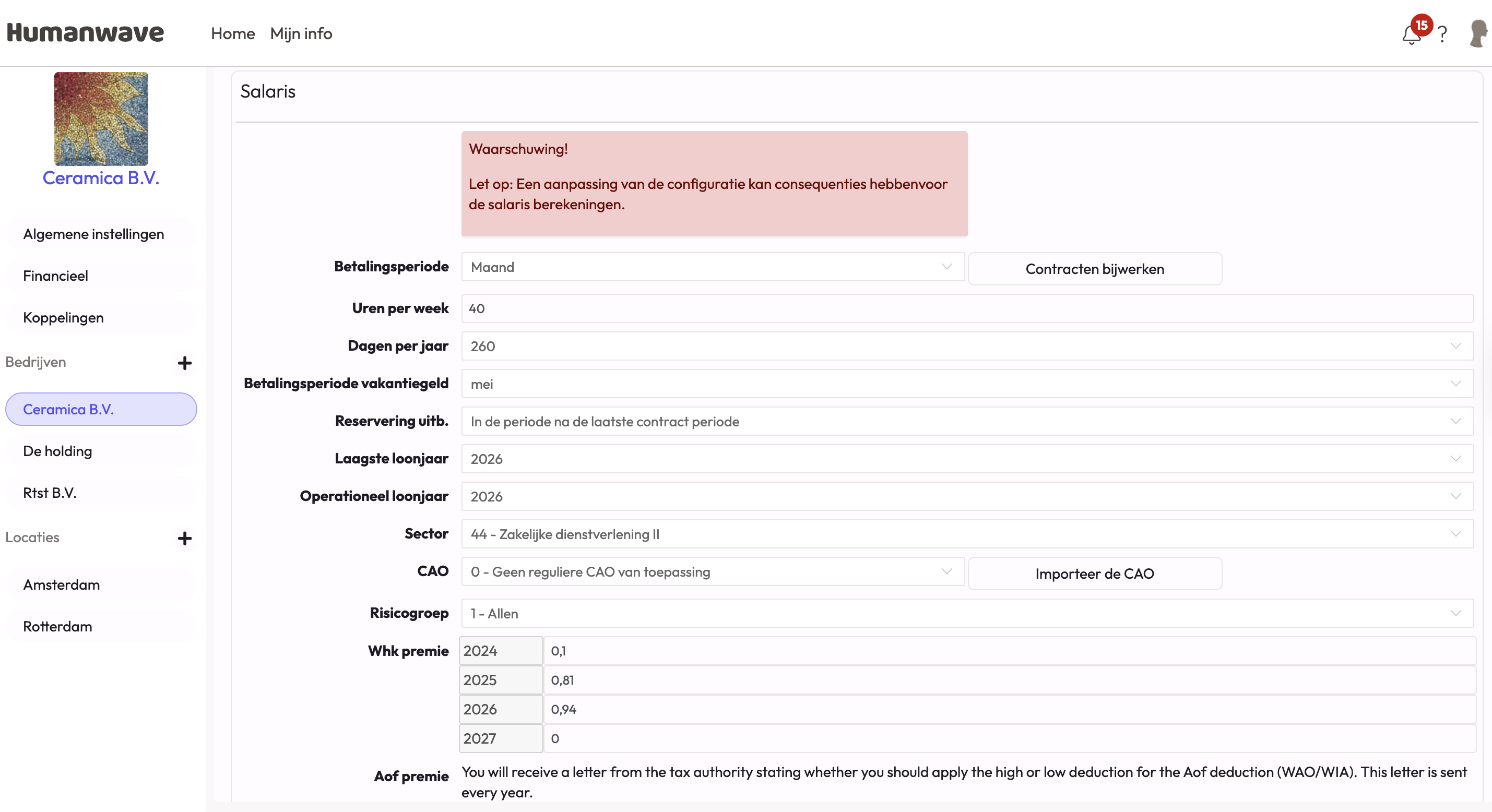Add a new location with plus icon
1492x812 pixels.
[184, 538]
